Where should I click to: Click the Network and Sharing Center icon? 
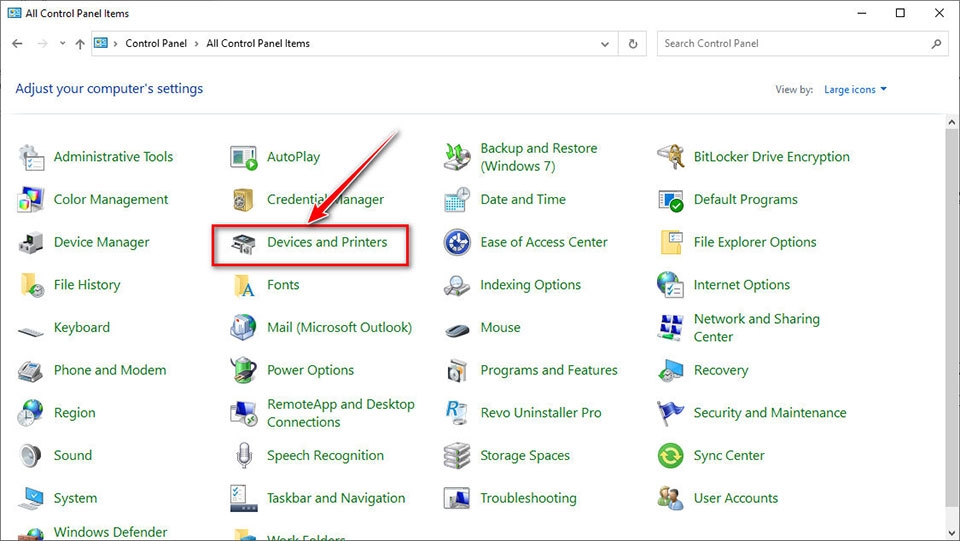point(670,328)
